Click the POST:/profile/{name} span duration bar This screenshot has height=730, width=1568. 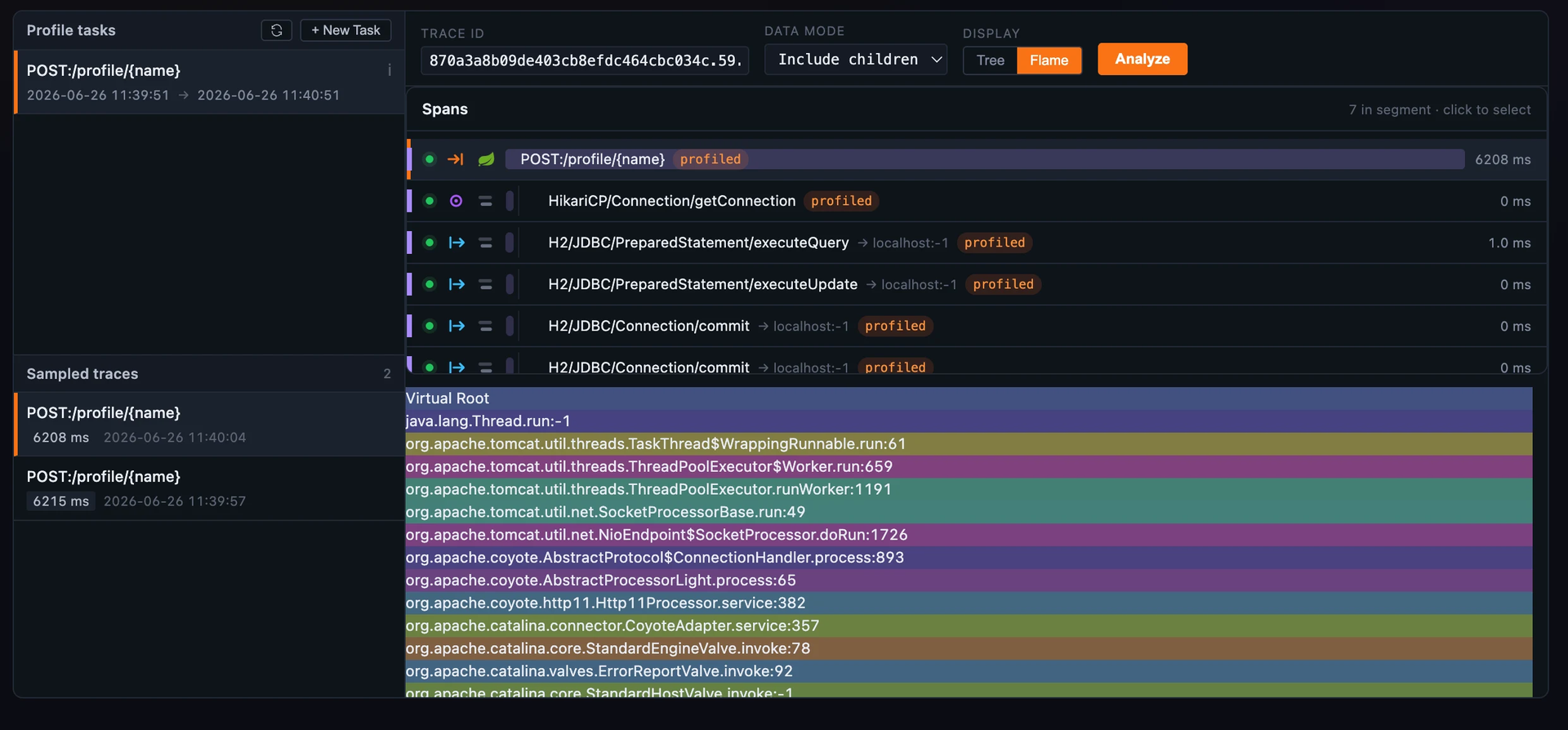[x=984, y=159]
